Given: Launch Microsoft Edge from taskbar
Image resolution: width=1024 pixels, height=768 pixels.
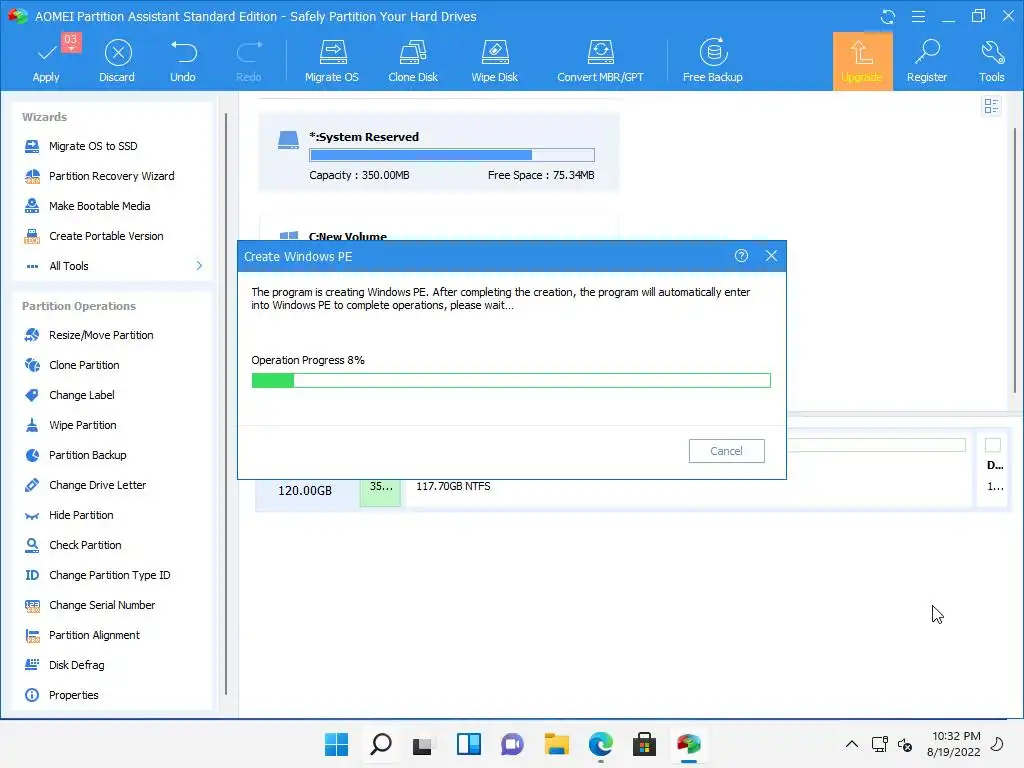Looking at the screenshot, I should tap(600, 744).
